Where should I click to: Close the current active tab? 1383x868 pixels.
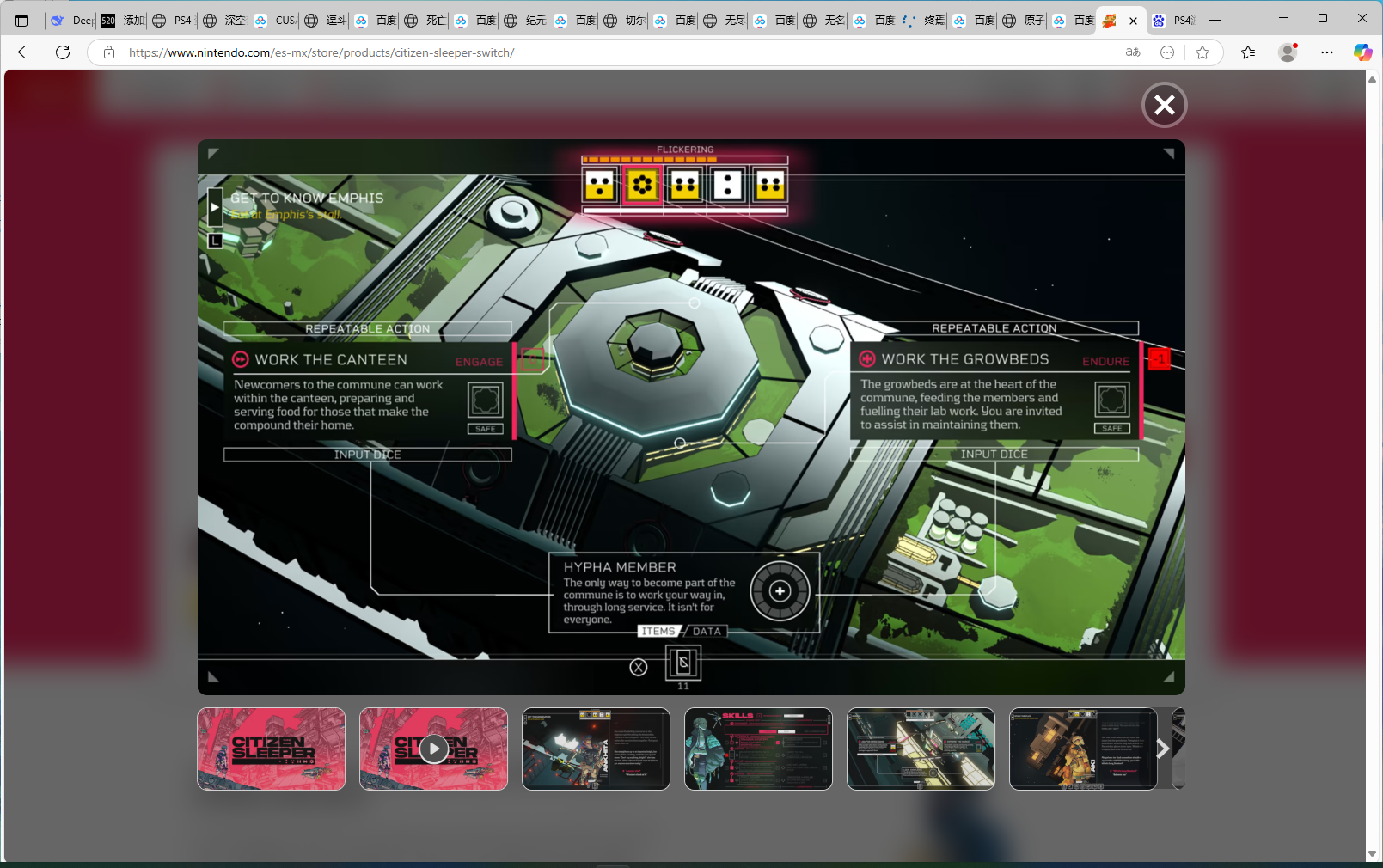click(1133, 21)
